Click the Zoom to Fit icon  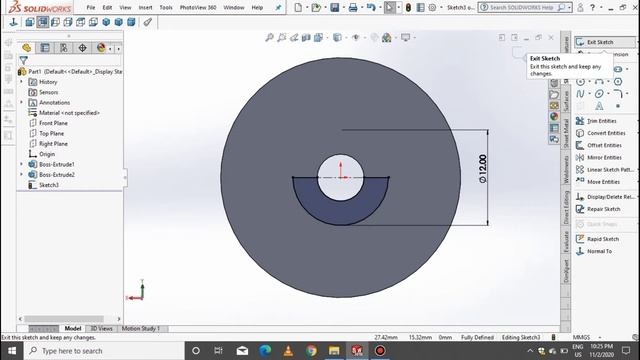269,38
